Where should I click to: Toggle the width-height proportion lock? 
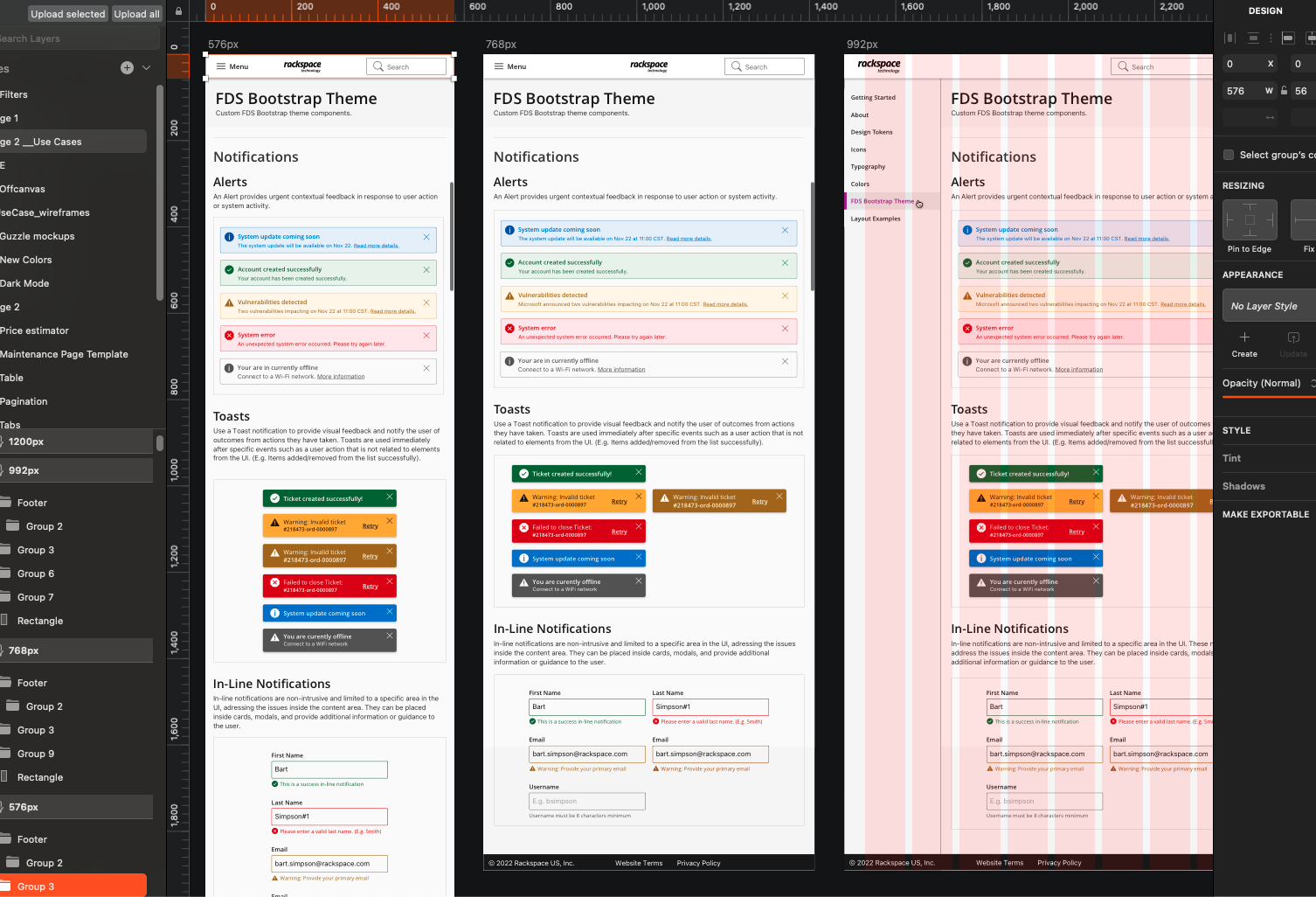pyautogui.click(x=1284, y=91)
